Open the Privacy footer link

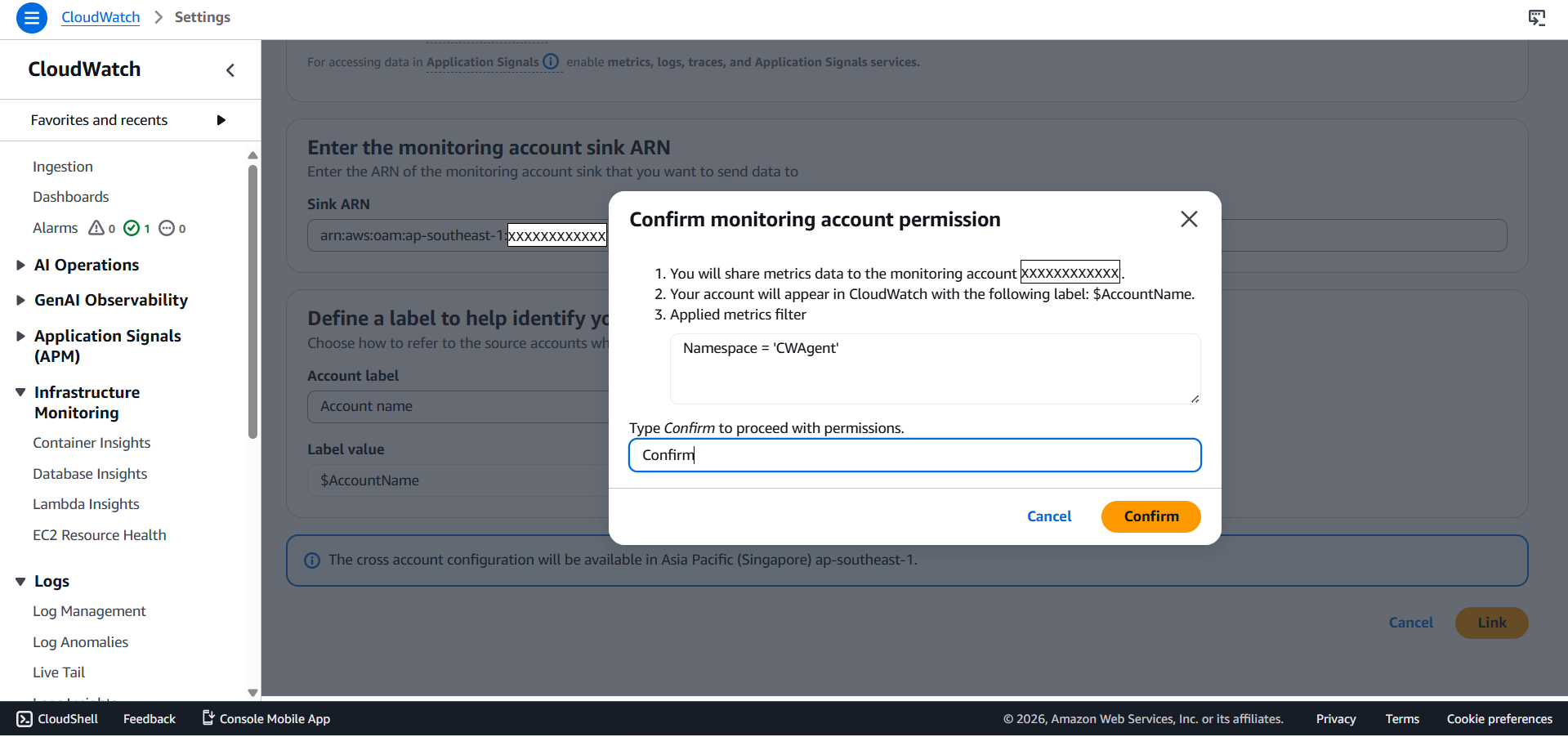[x=1336, y=719]
